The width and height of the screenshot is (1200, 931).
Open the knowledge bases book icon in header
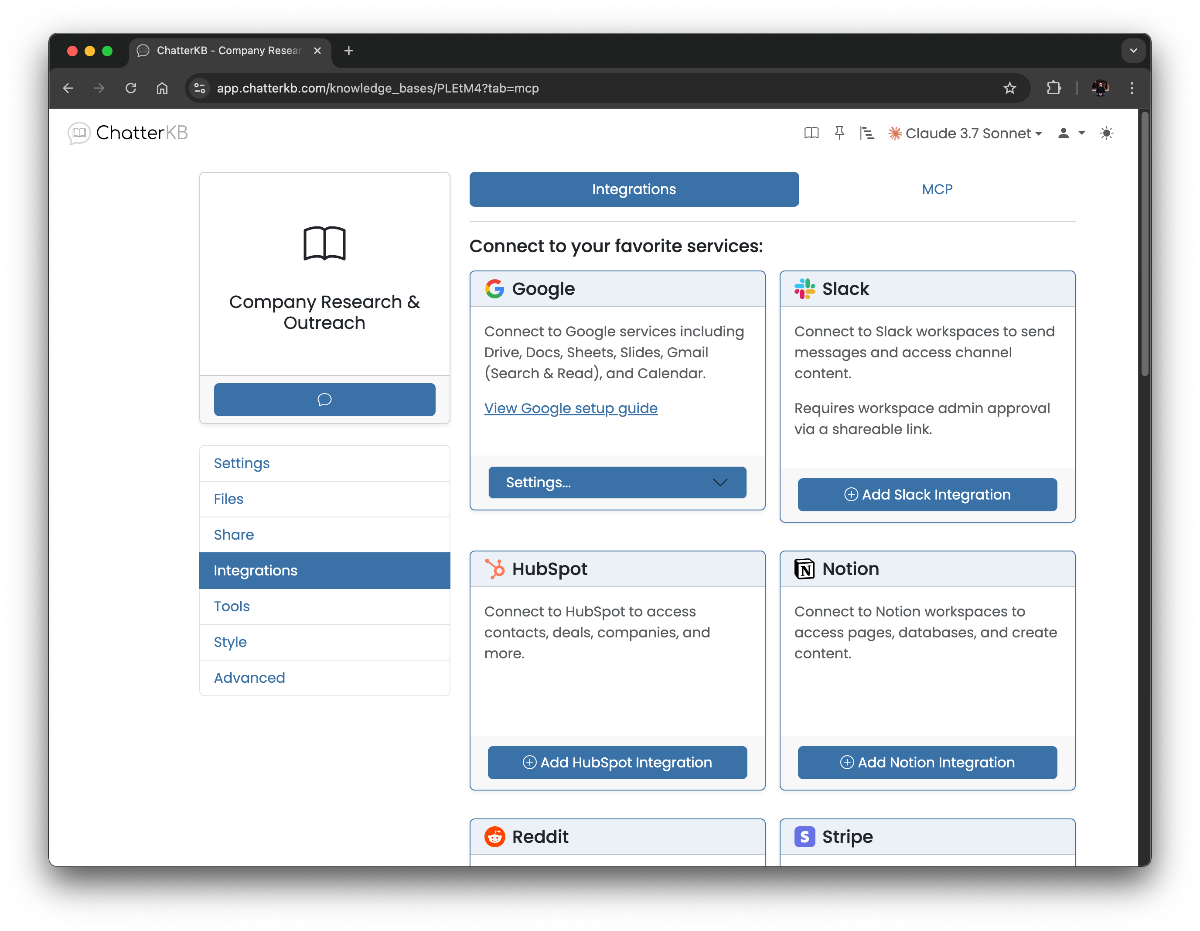click(x=811, y=133)
